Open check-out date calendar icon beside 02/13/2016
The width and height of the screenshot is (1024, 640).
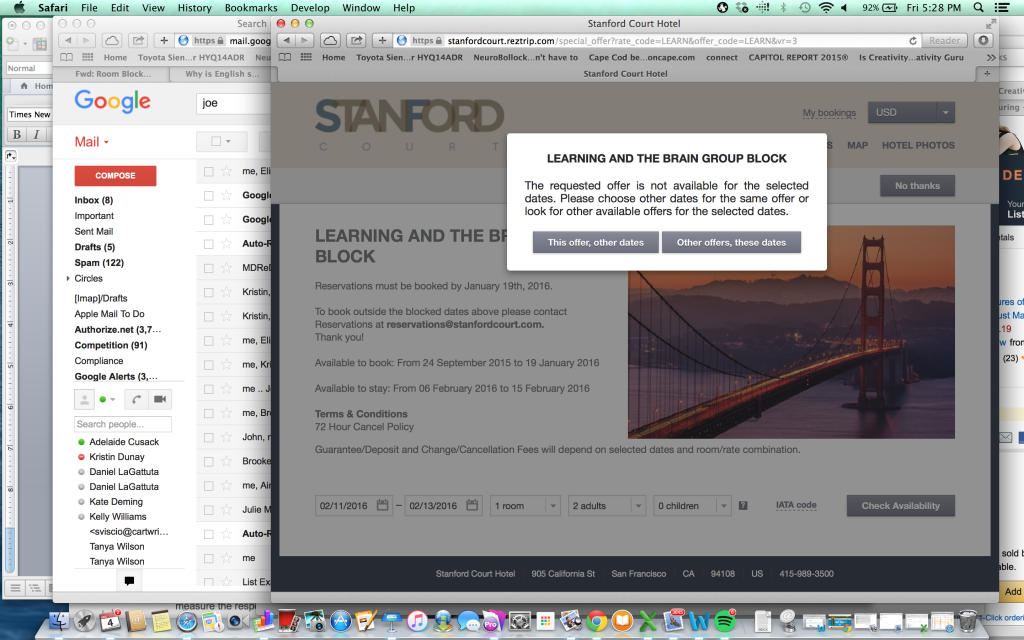coord(472,505)
